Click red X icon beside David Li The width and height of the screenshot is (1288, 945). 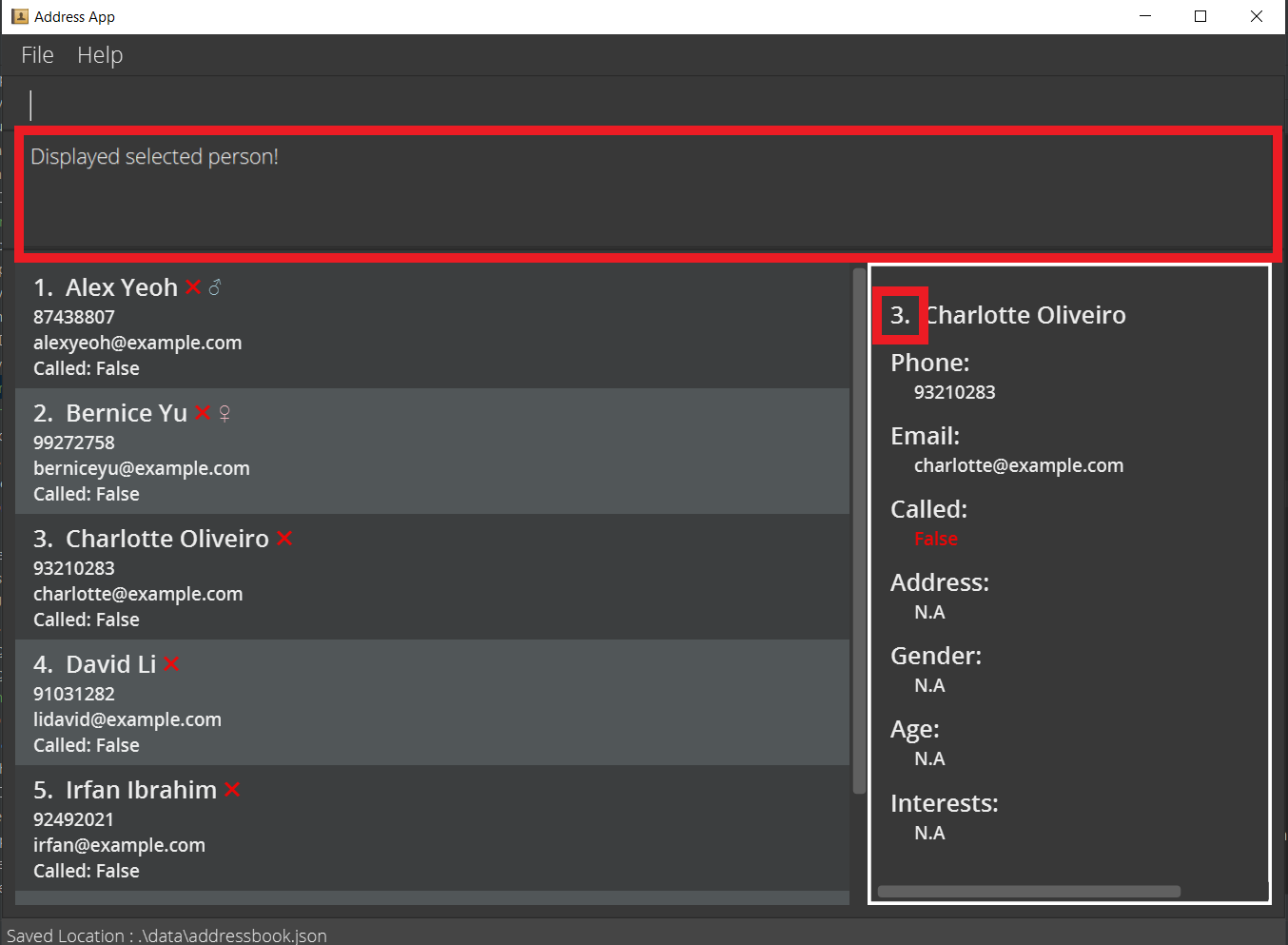point(171,664)
